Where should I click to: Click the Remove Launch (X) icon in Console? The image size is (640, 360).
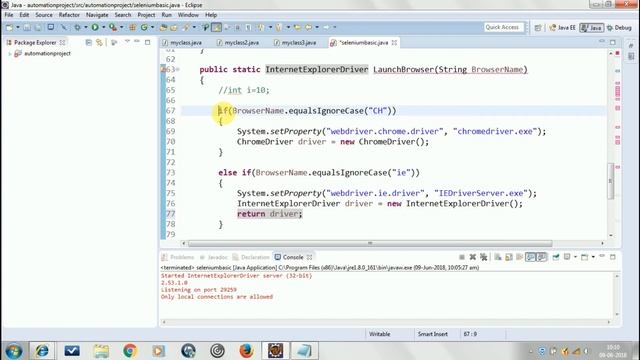click(473, 257)
